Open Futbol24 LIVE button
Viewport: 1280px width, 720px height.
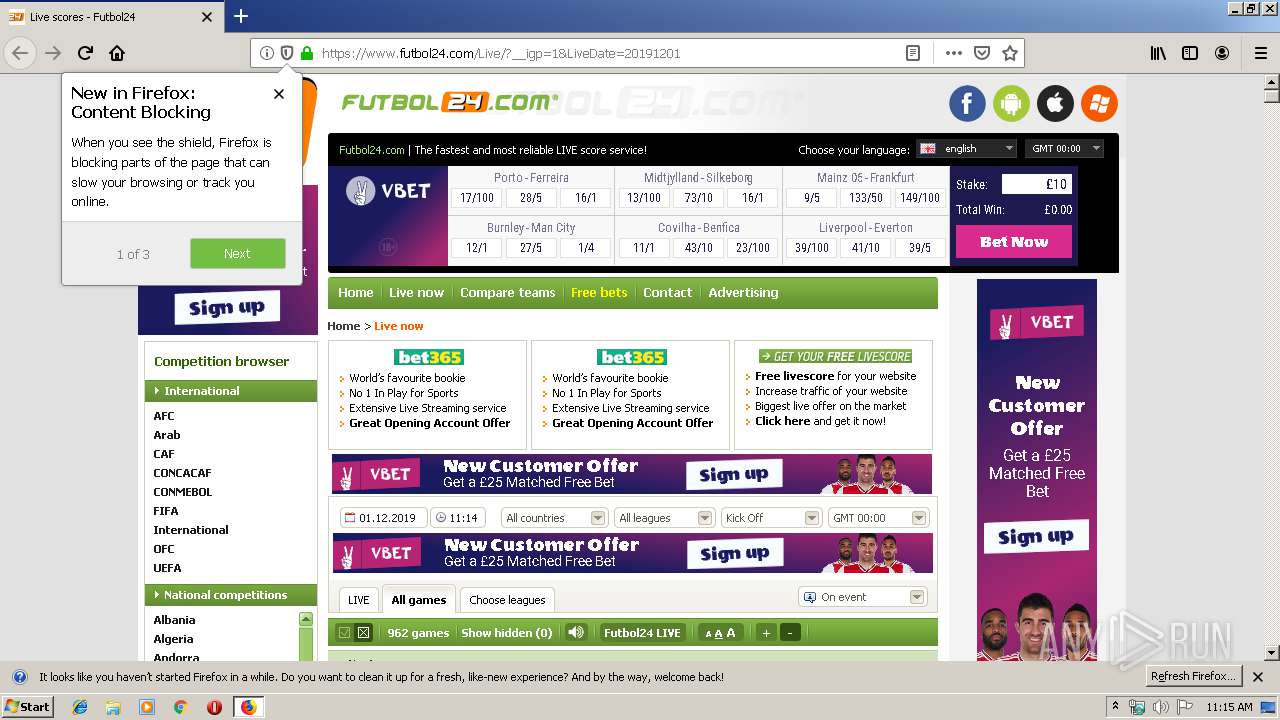(x=642, y=632)
